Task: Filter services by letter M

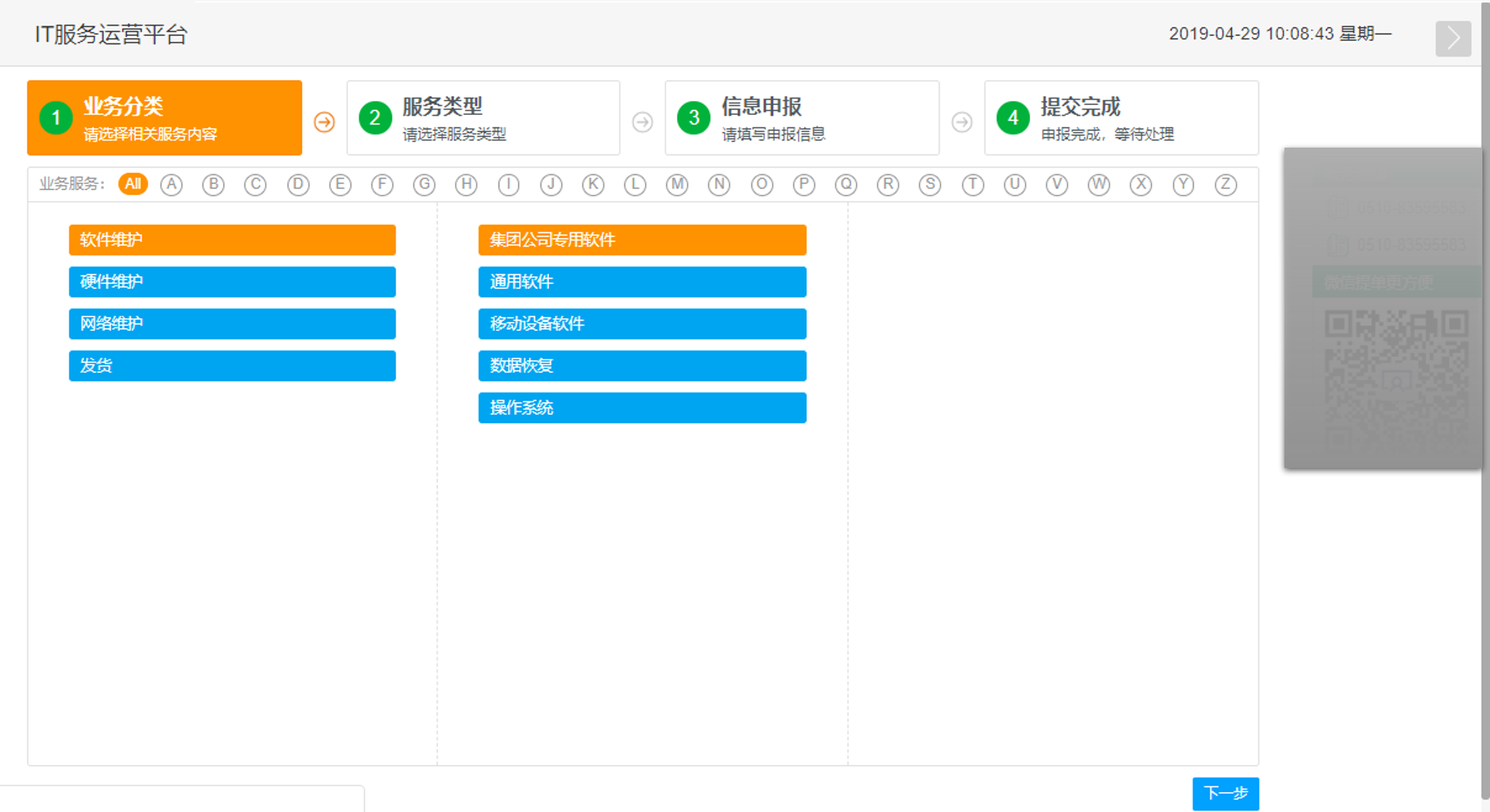Action: (676, 184)
